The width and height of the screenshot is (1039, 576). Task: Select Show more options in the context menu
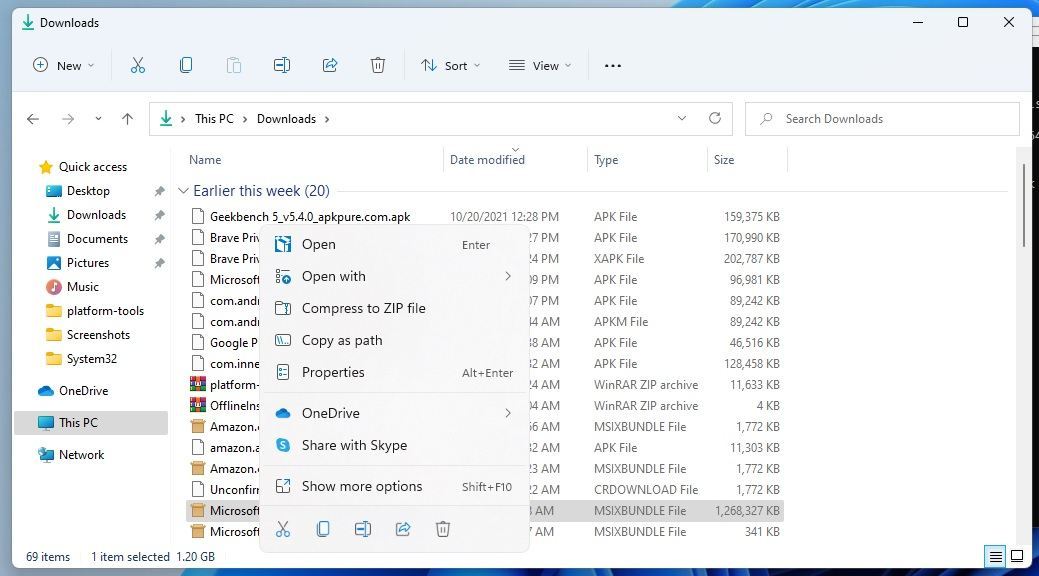pos(362,486)
